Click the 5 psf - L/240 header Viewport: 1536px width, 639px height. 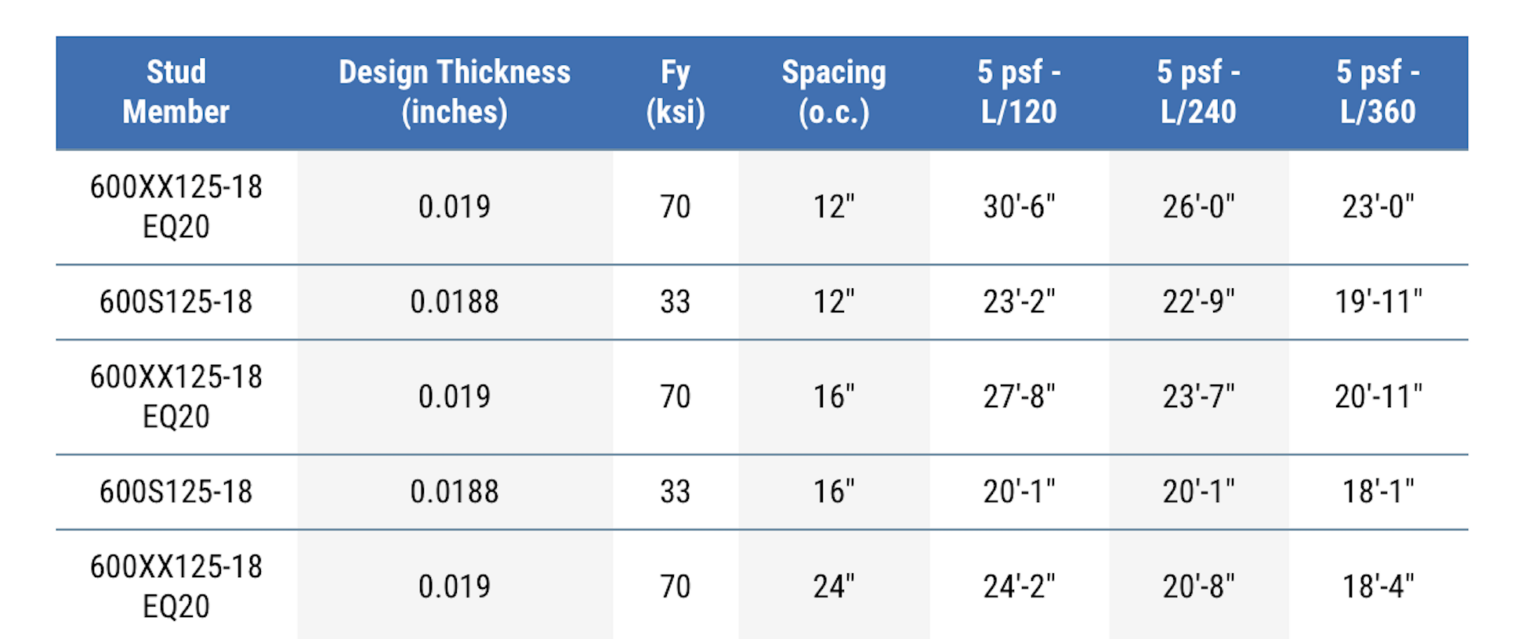(1198, 92)
